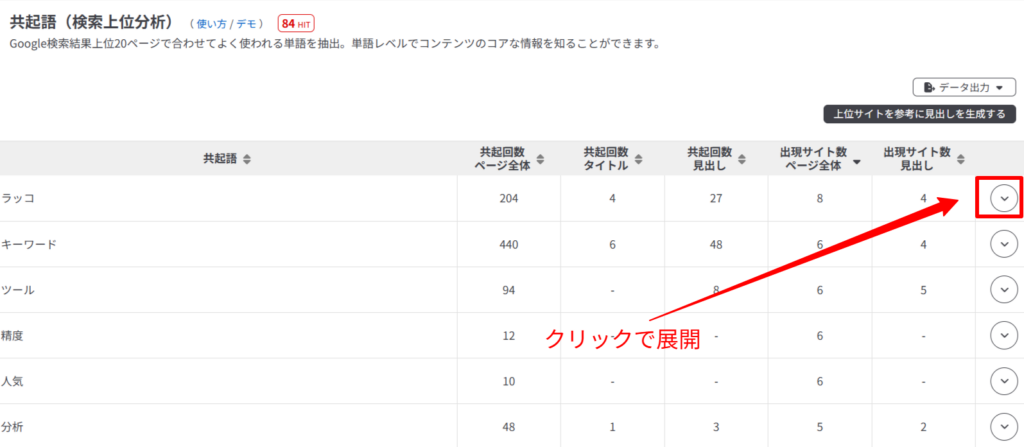Image resolution: width=1024 pixels, height=447 pixels.
Task: Select the キーワード co-occurrence word cell
Action: pos(28,244)
